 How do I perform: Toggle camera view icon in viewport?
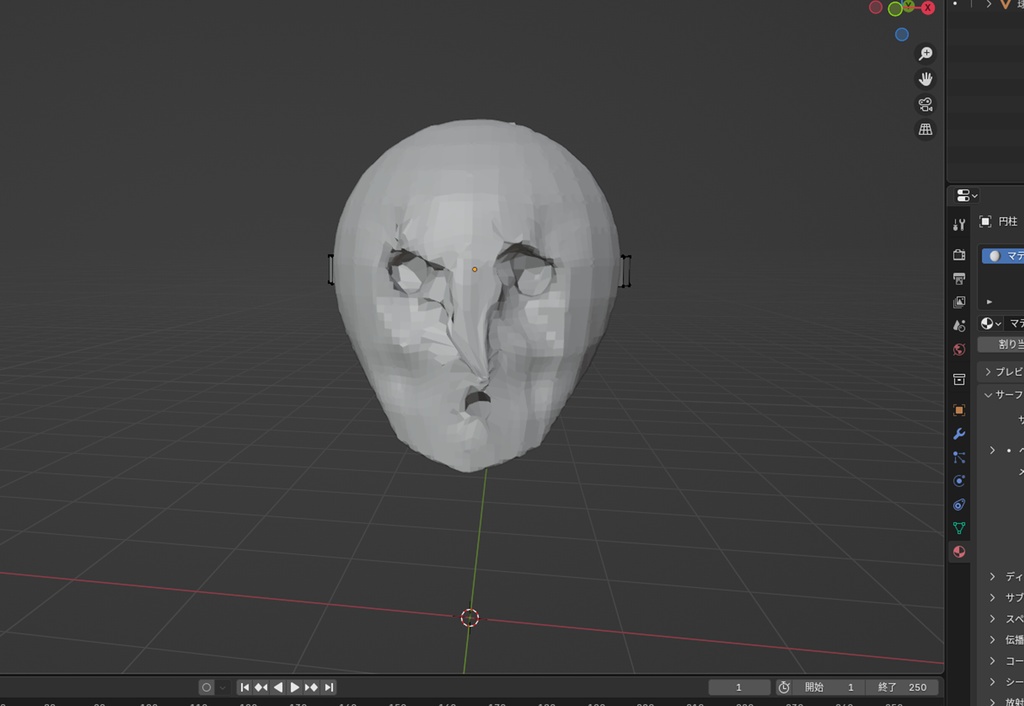point(925,104)
